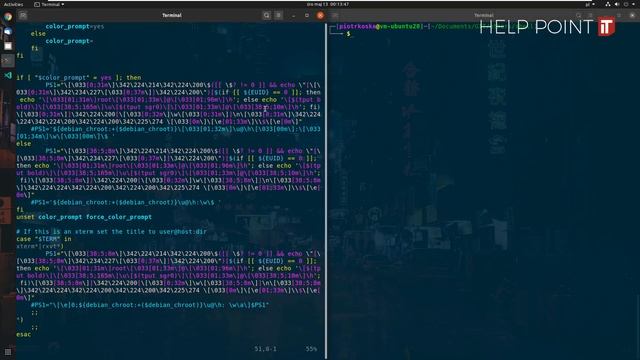Click 'case "$TERM" in' line

pos(44,239)
